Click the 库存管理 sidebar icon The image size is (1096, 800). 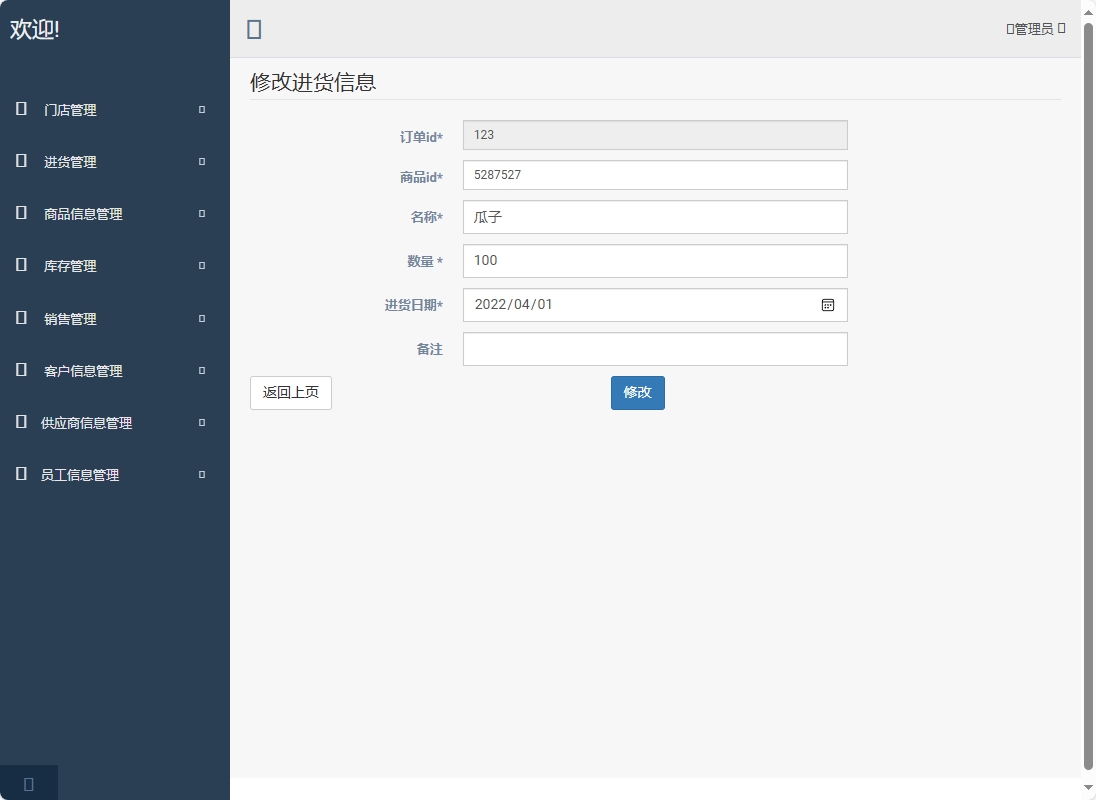pos(21,265)
